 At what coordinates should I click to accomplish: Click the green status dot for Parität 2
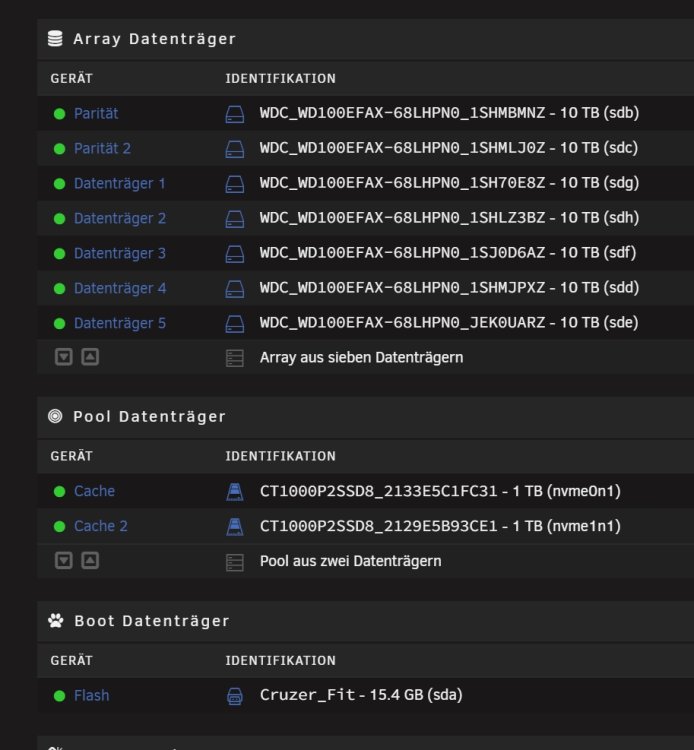[x=59, y=149]
